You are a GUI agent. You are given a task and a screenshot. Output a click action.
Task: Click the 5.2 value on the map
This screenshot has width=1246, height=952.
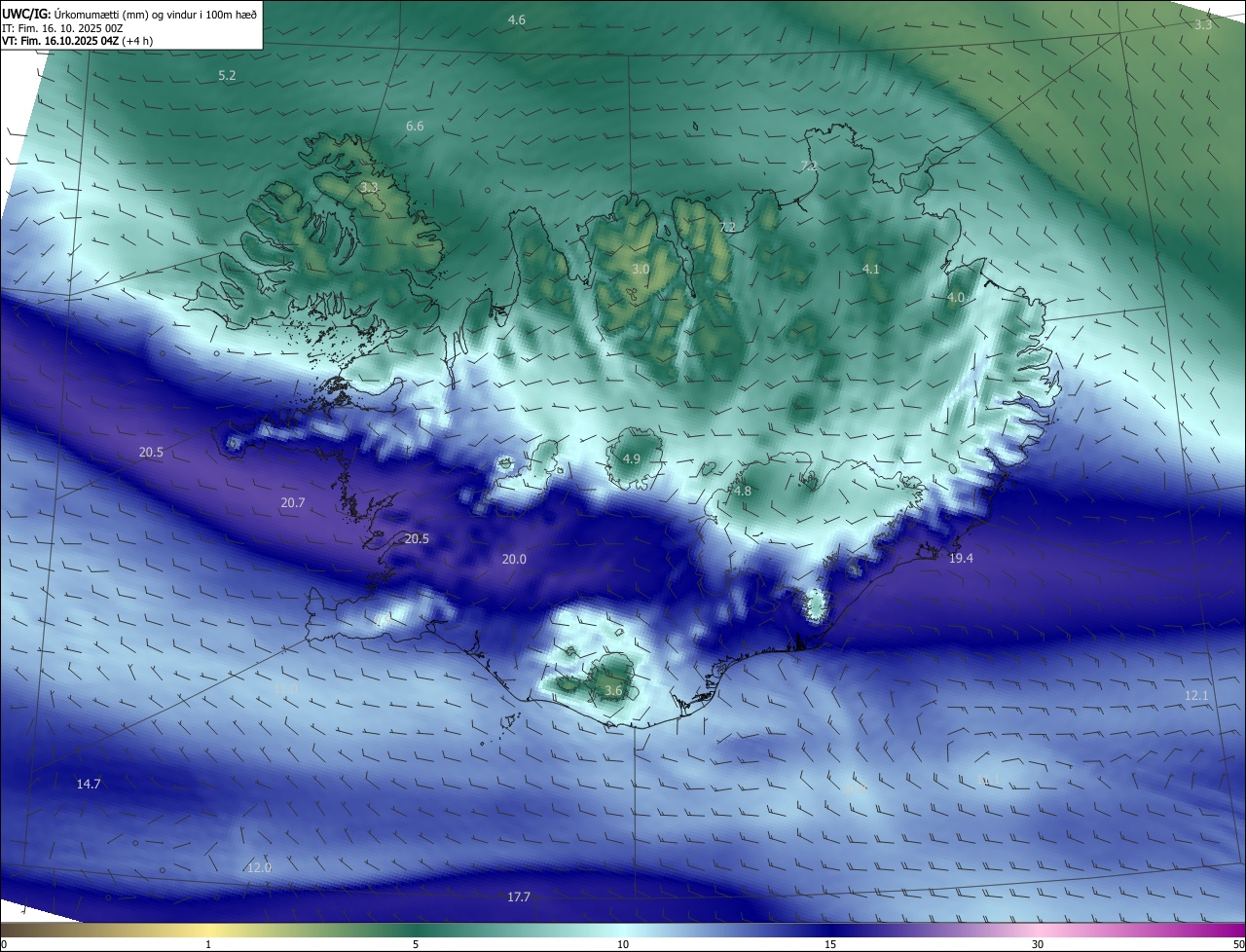coord(227,75)
